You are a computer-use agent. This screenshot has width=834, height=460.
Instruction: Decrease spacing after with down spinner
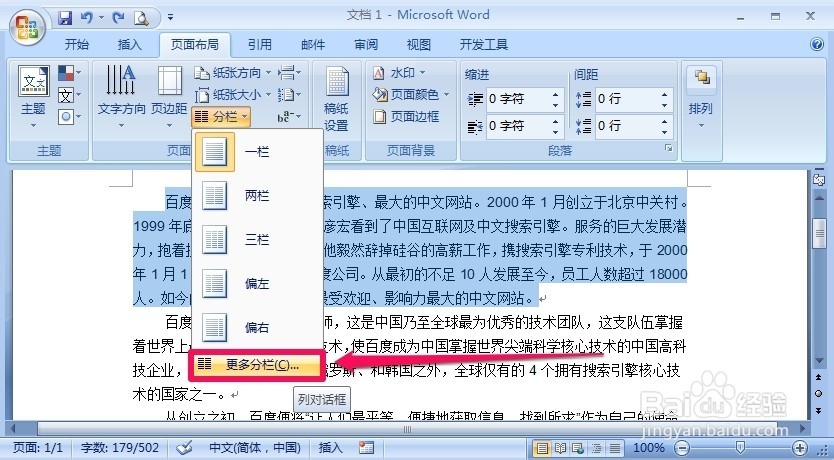(665, 131)
